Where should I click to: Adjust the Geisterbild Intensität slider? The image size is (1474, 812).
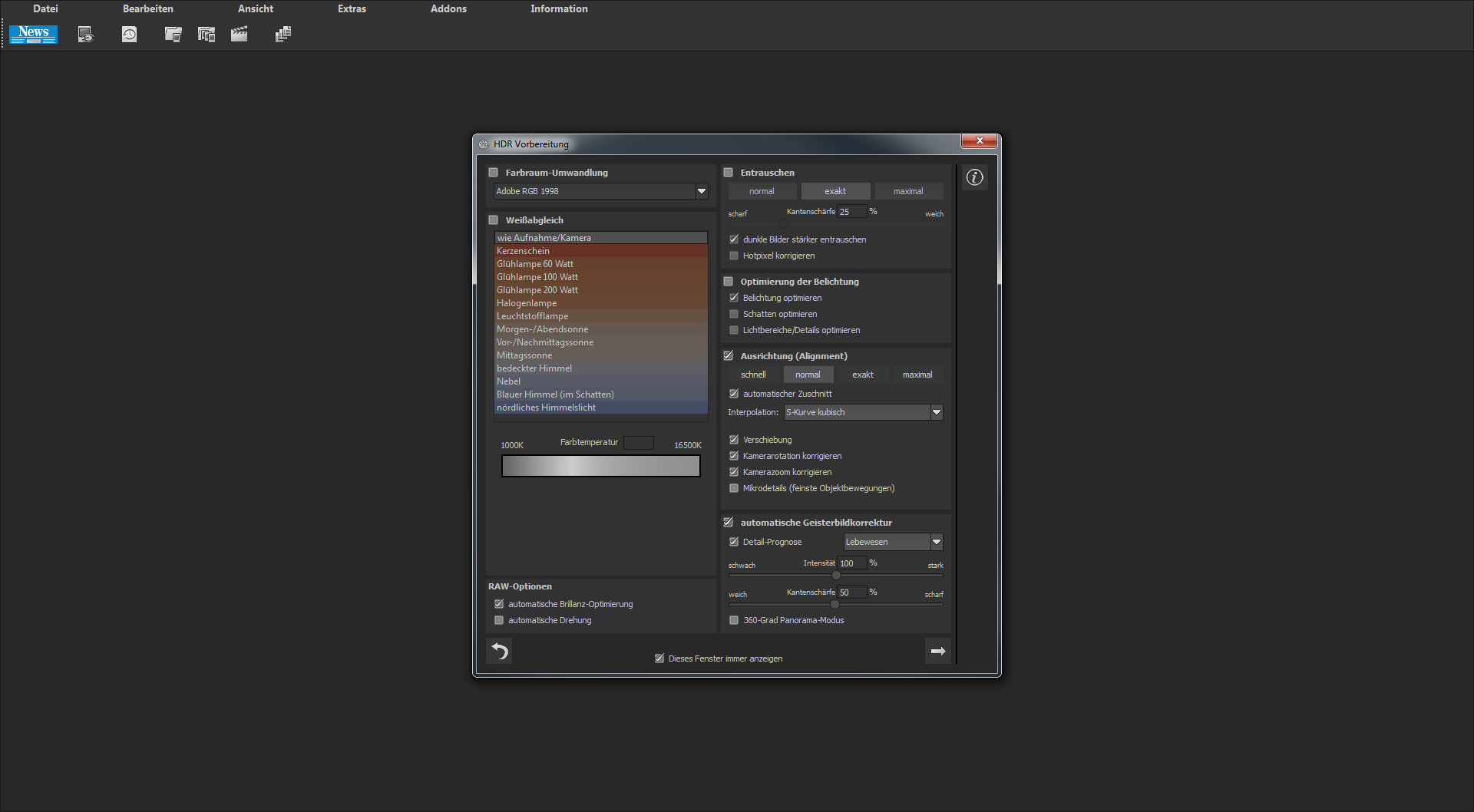point(835,575)
